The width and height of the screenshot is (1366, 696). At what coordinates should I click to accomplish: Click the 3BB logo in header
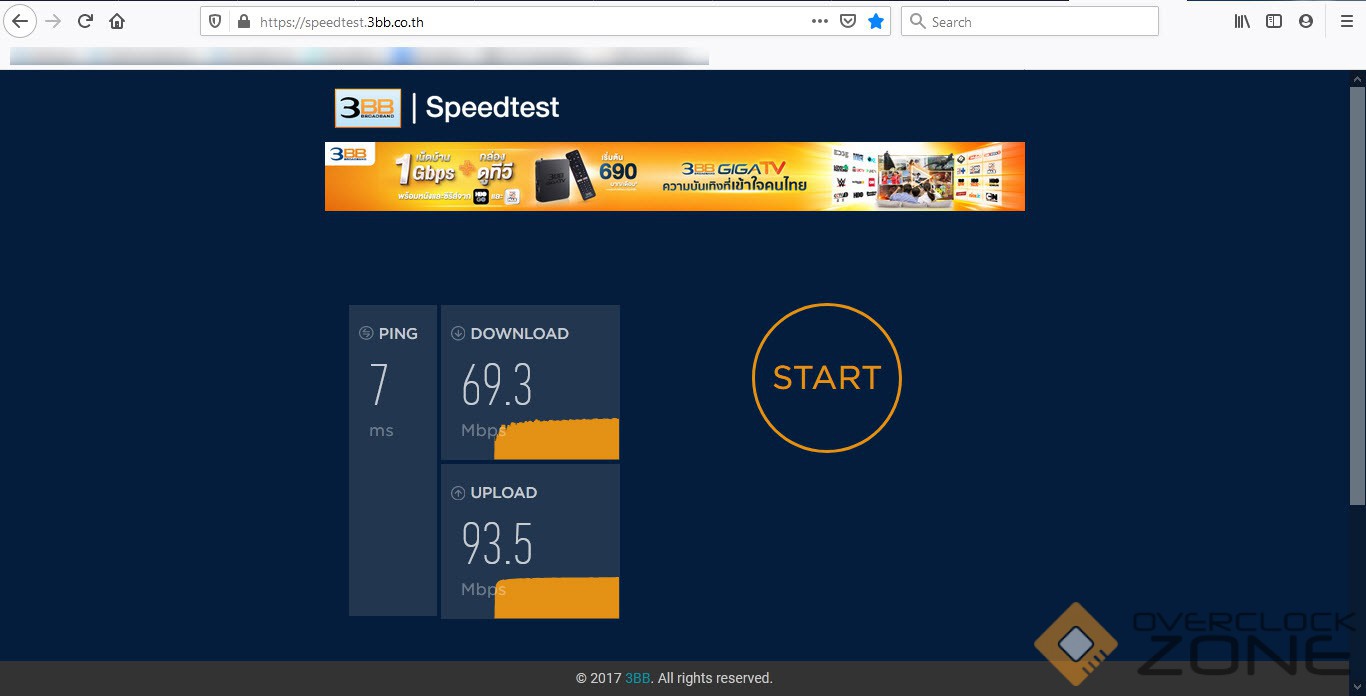[x=367, y=108]
